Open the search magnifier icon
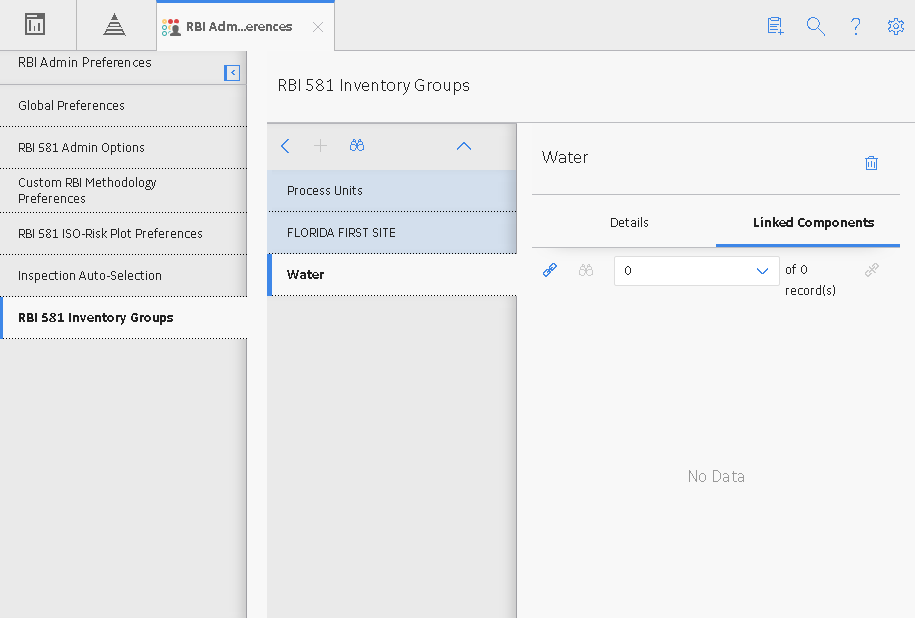Screen dimensions: 915x618 pyautogui.click(x=816, y=26)
